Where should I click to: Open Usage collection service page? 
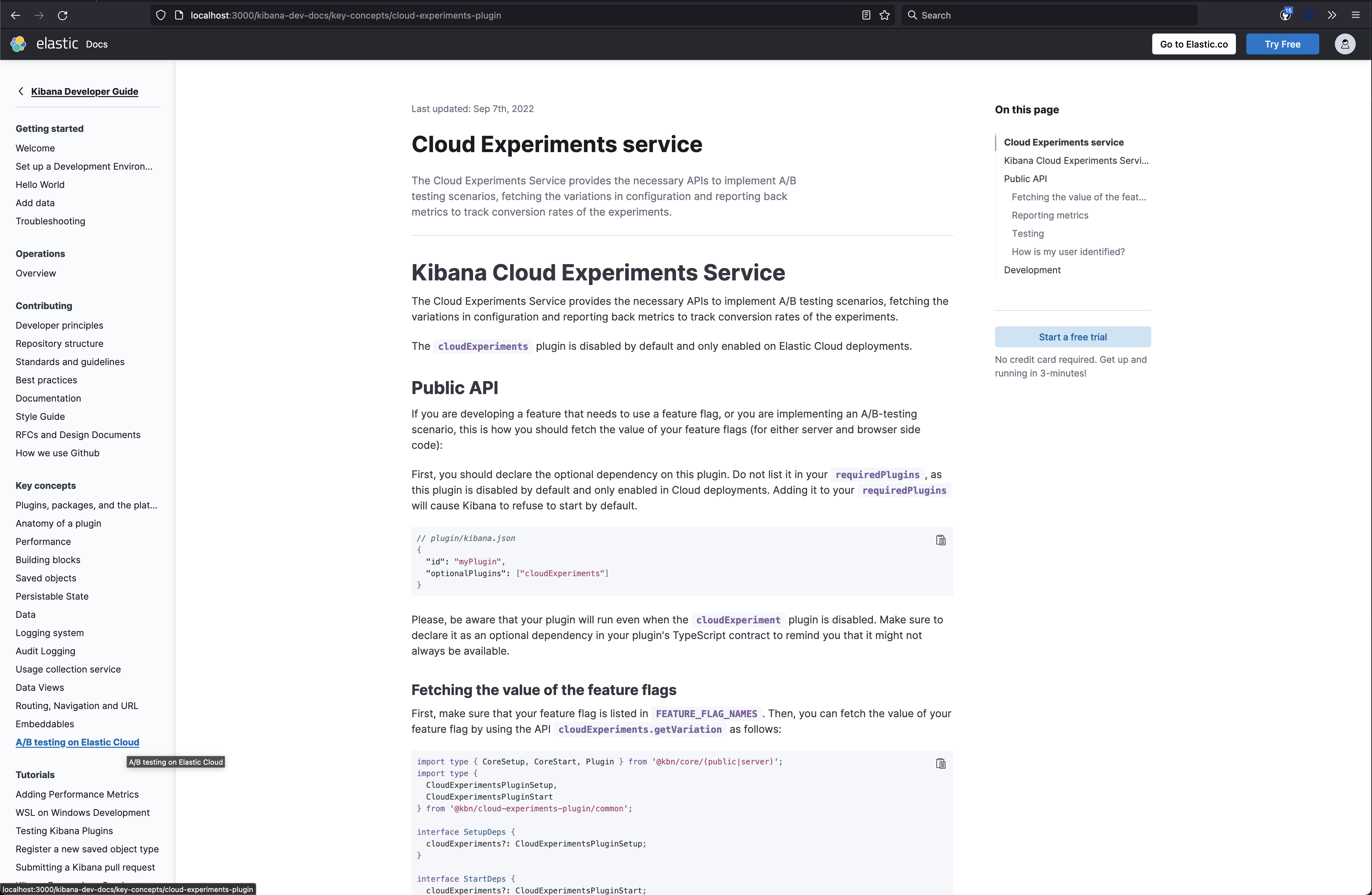point(68,670)
